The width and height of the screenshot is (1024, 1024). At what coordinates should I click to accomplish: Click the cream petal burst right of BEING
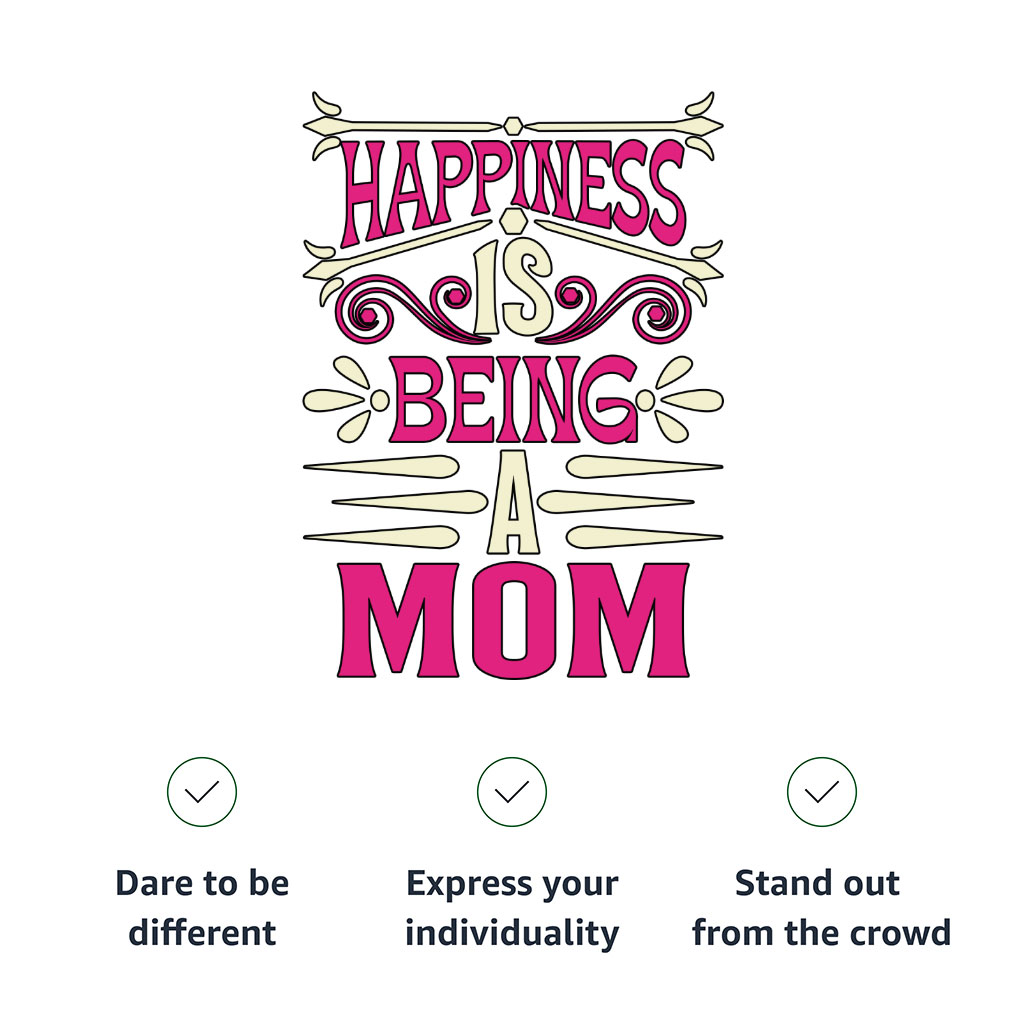(679, 400)
